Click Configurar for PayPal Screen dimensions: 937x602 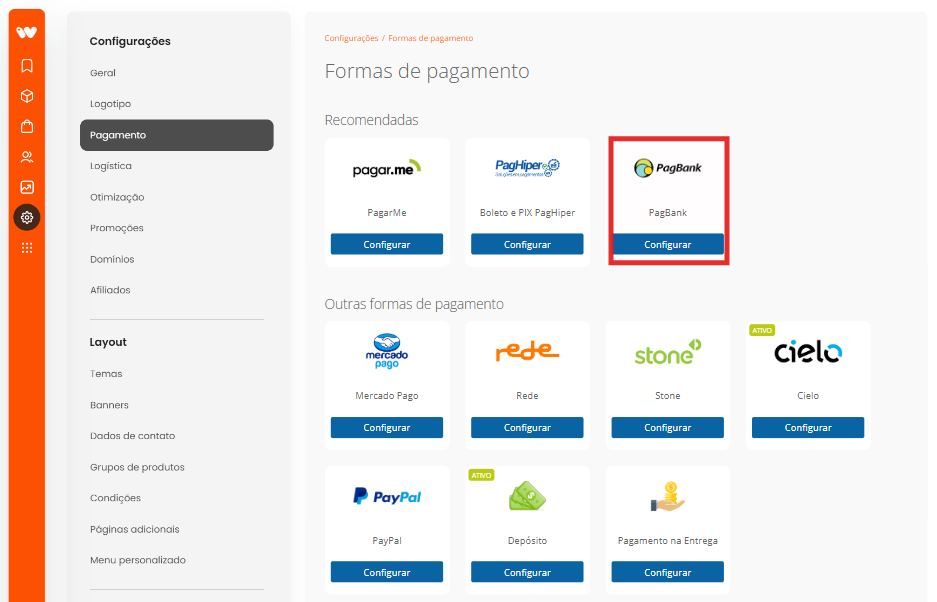pos(387,572)
